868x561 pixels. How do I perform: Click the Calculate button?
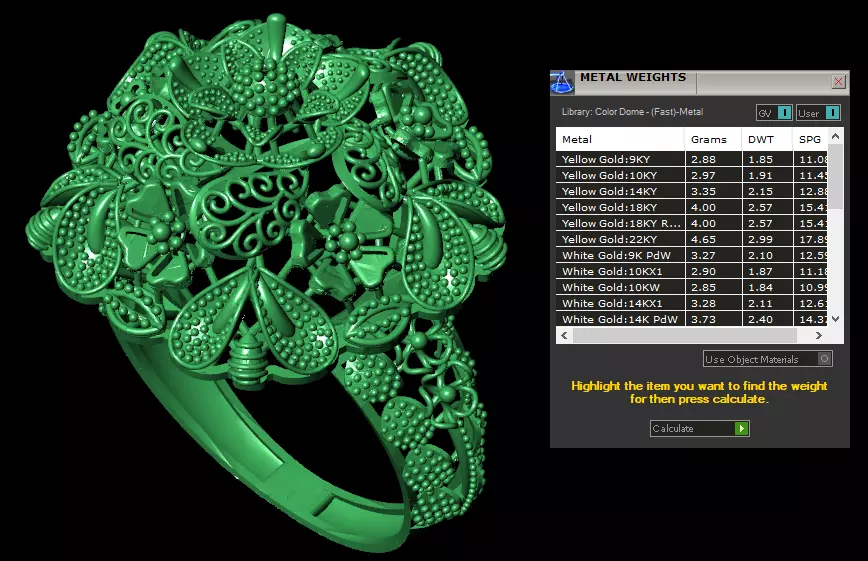click(x=699, y=428)
